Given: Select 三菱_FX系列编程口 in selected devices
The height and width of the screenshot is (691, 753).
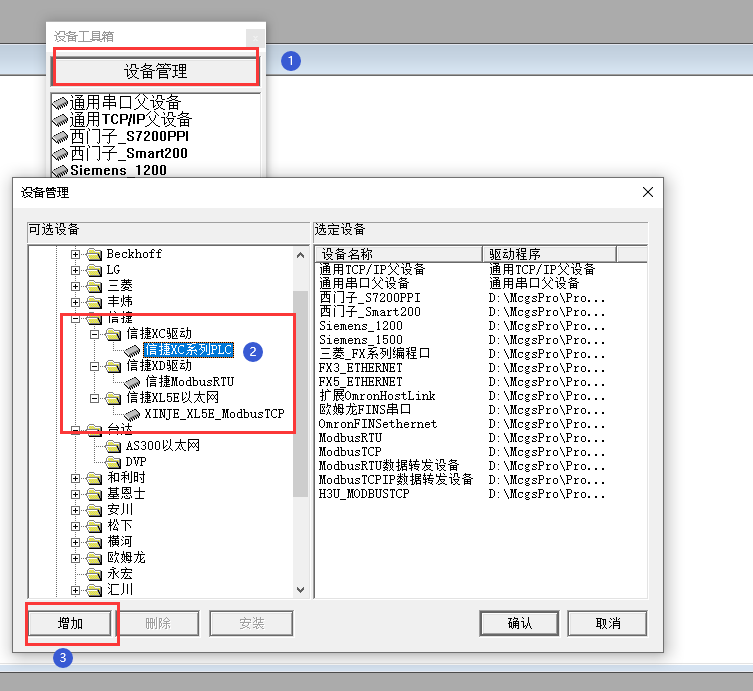Looking at the screenshot, I should (374, 354).
